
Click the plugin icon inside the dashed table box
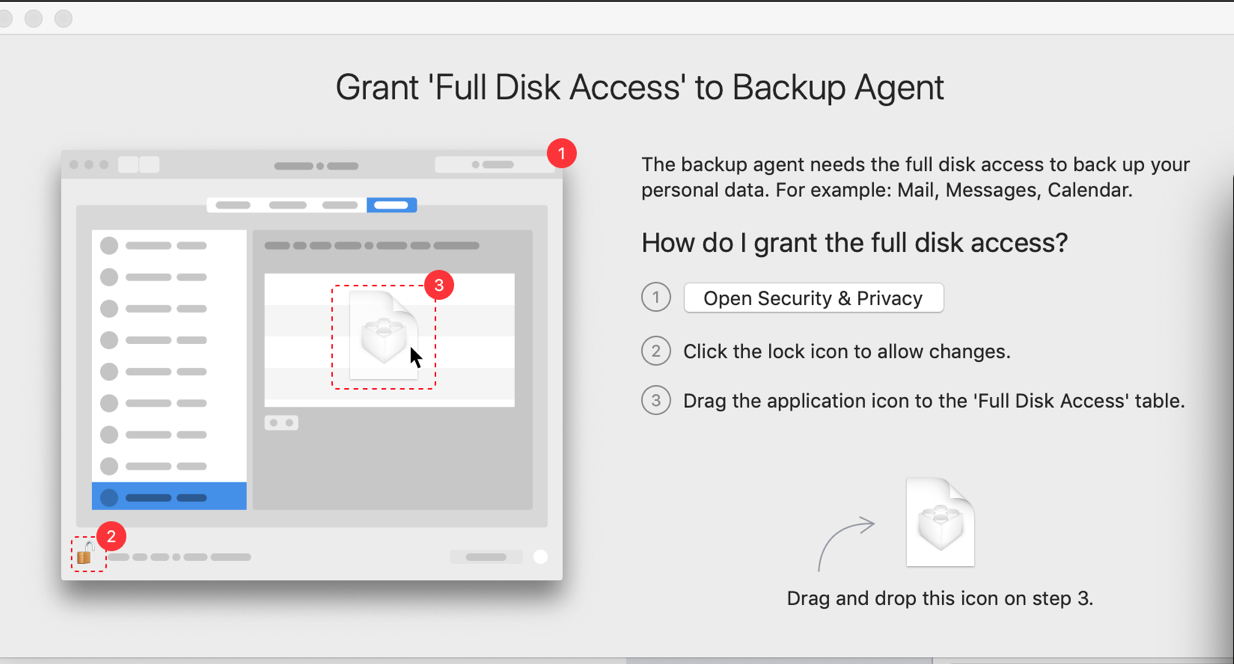[x=384, y=335]
